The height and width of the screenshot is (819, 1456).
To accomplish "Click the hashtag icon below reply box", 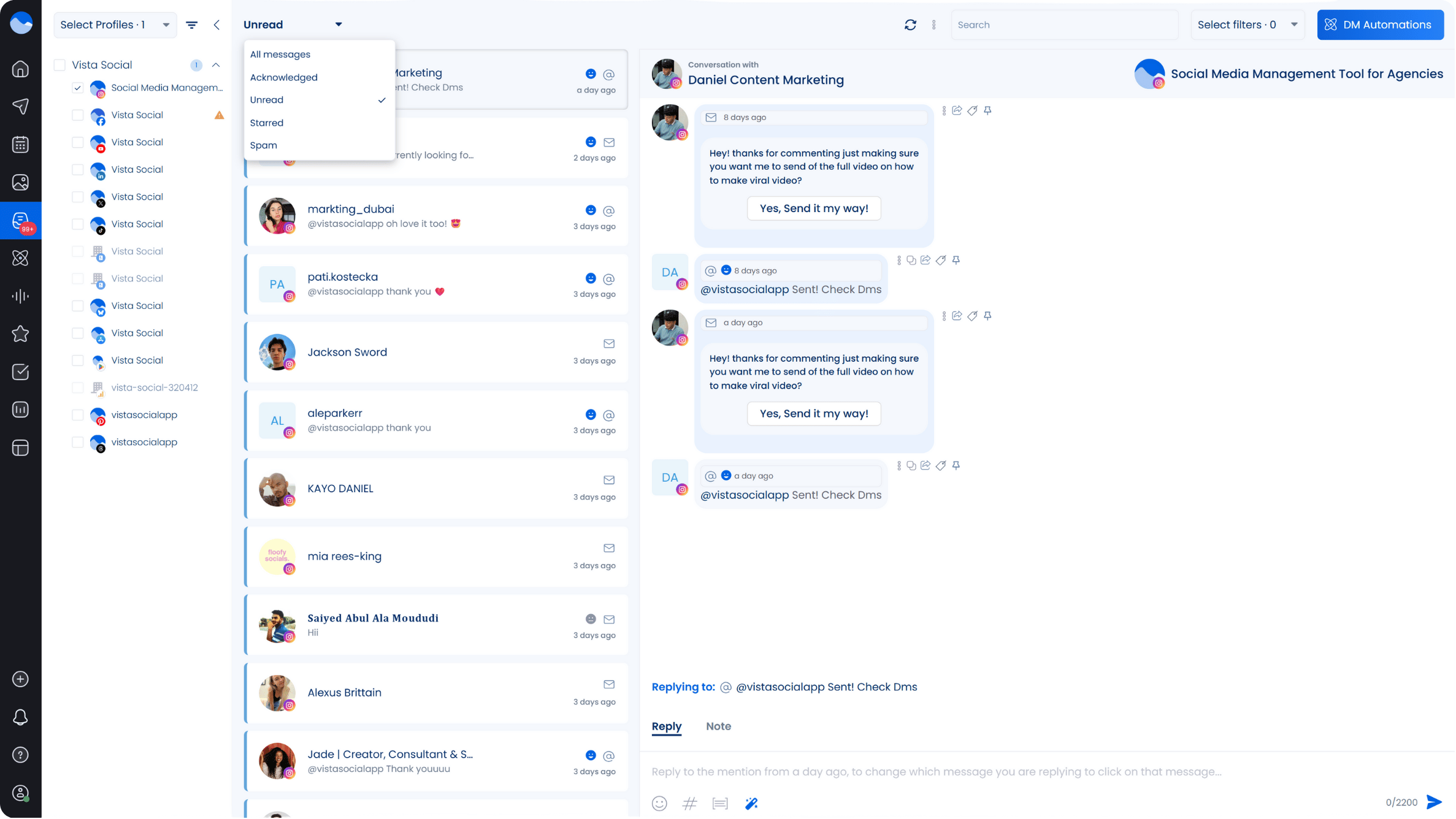I will (690, 804).
